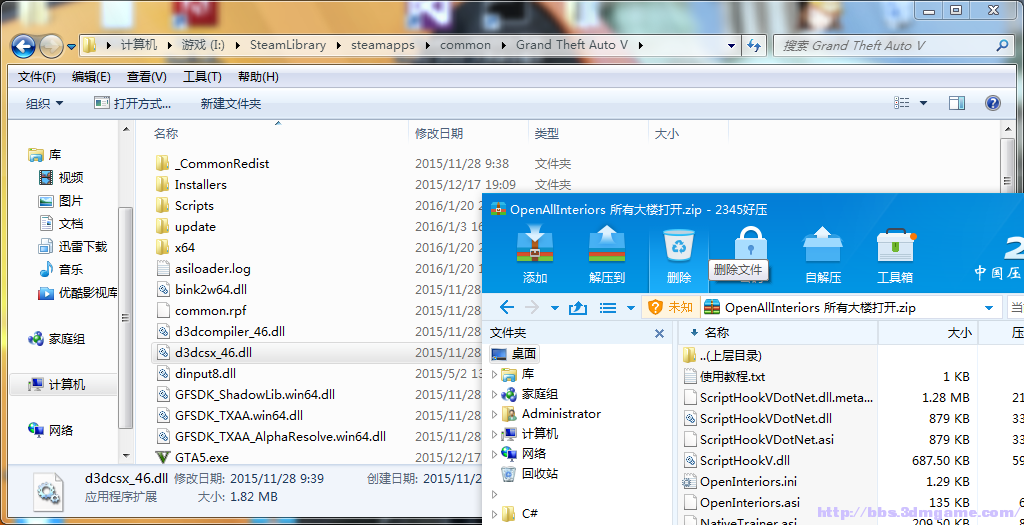1024x525 pixels.
Task: Expand the 家庭组 node in 2345好压 tree
Action: 494,394
